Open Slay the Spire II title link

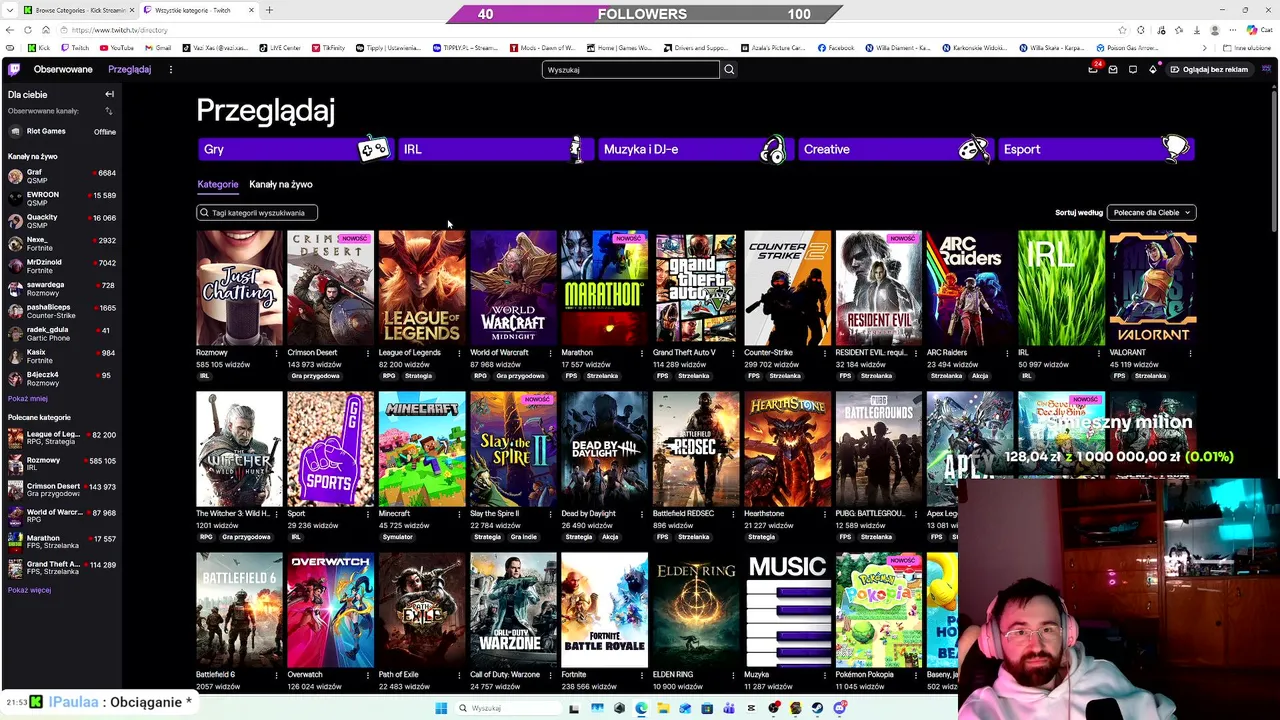(494, 513)
